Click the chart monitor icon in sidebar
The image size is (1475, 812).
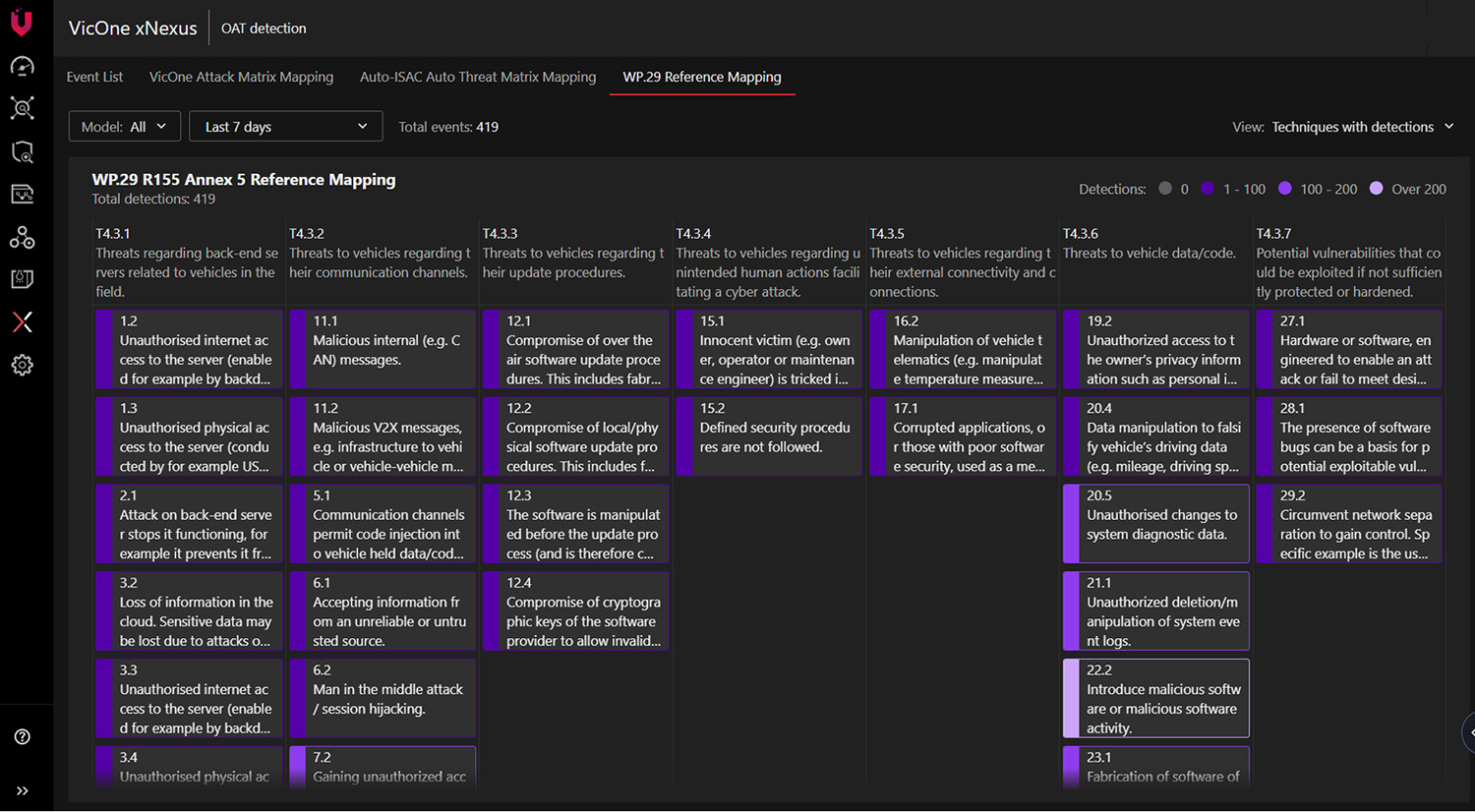click(x=22, y=194)
